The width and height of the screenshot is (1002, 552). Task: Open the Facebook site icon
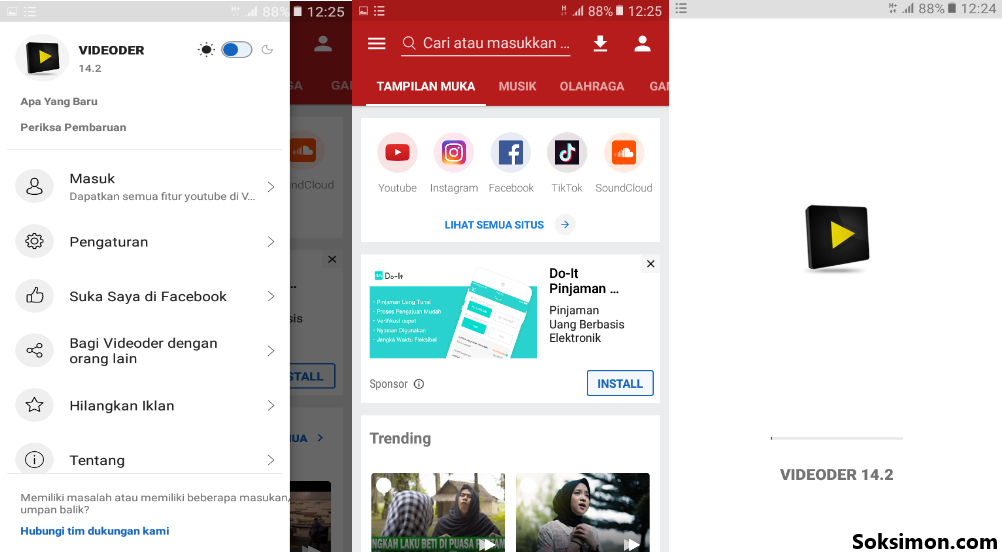coord(511,152)
